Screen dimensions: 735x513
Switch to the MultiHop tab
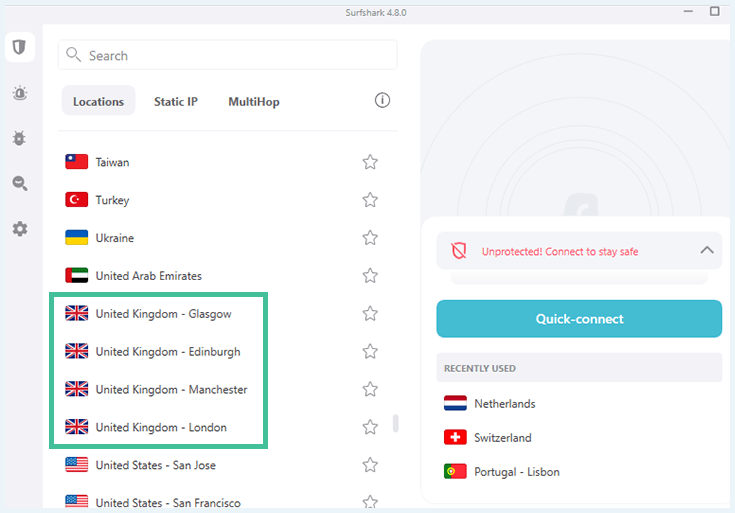(254, 101)
